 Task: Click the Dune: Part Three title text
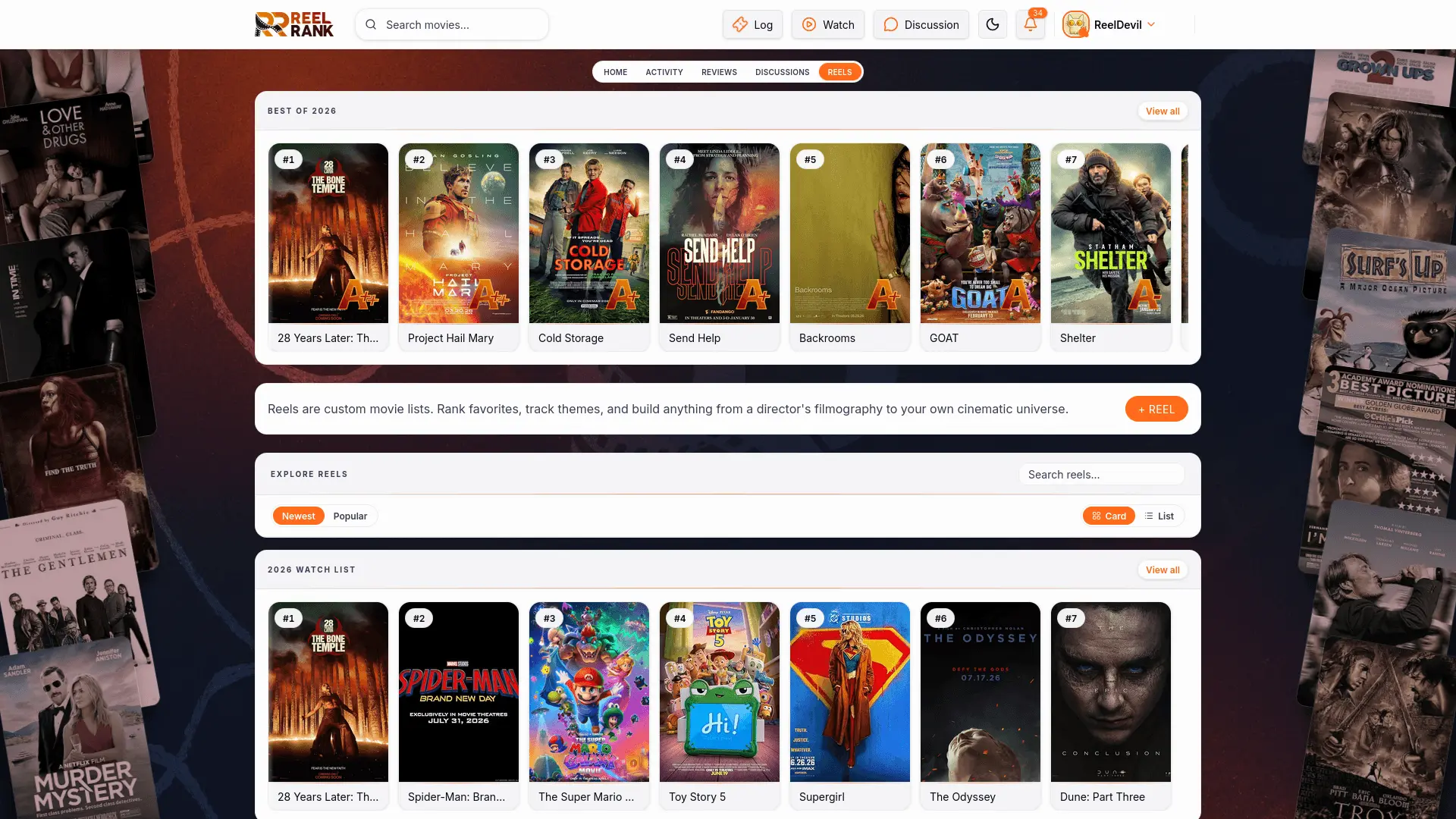pos(1103,797)
